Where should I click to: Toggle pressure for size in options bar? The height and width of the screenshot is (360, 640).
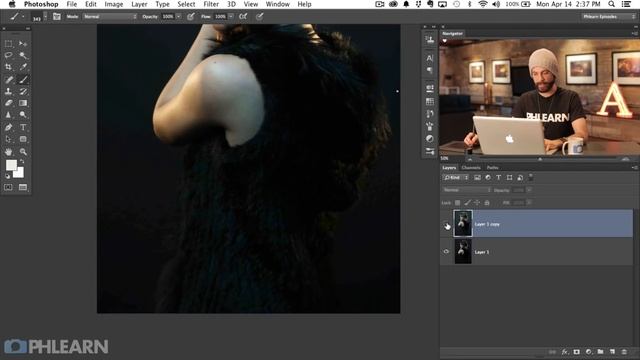260,17
